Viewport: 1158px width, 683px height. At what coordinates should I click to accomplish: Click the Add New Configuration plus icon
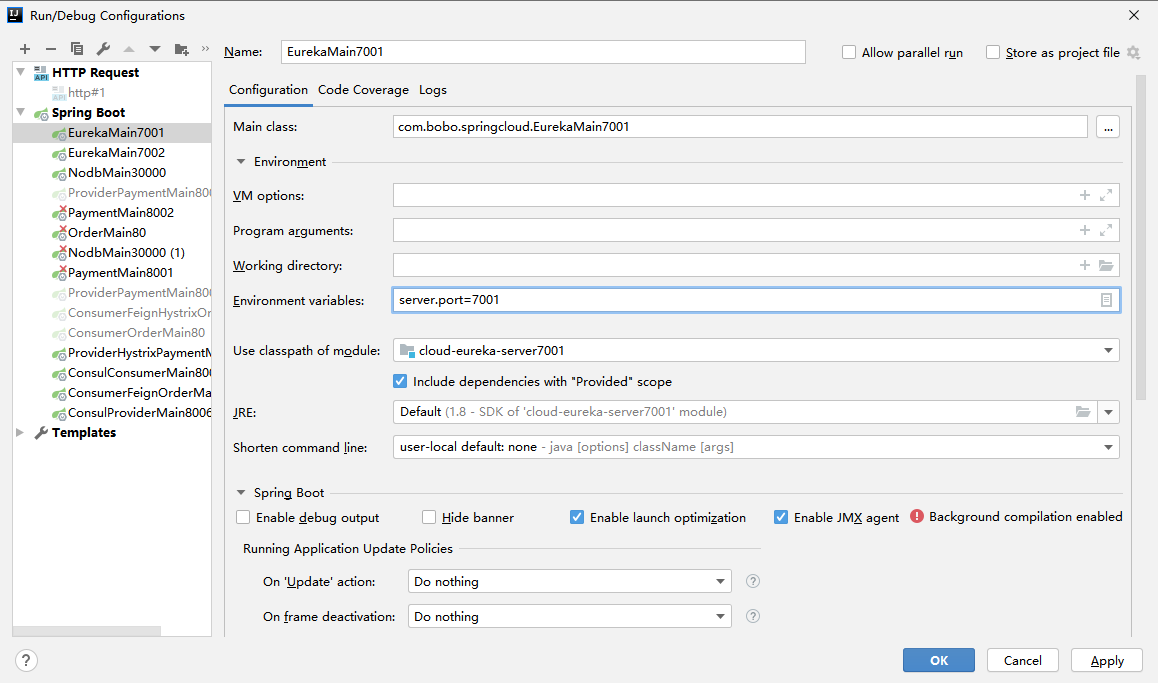[25, 49]
